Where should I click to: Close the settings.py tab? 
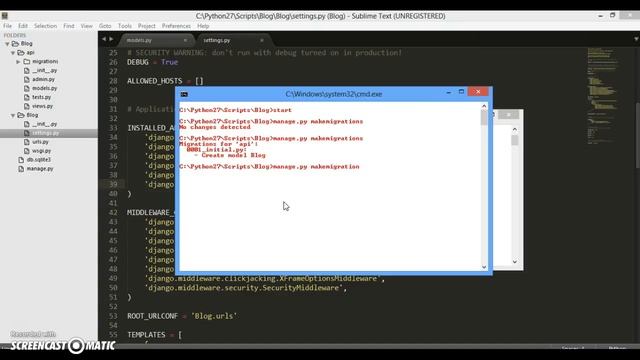point(262,40)
